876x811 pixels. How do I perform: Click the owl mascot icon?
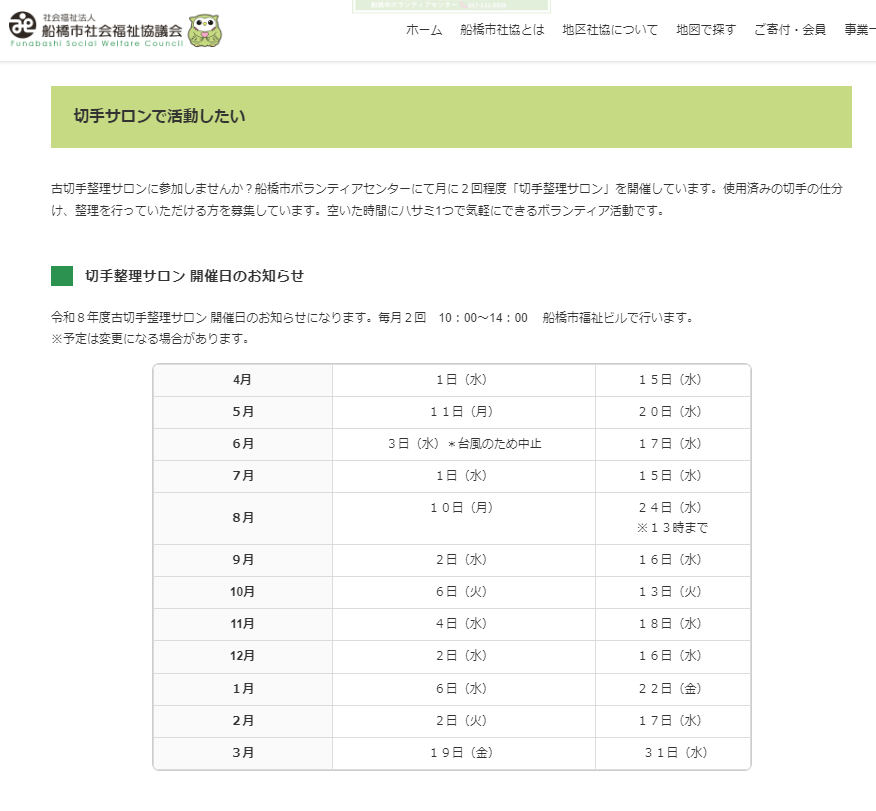(205, 30)
